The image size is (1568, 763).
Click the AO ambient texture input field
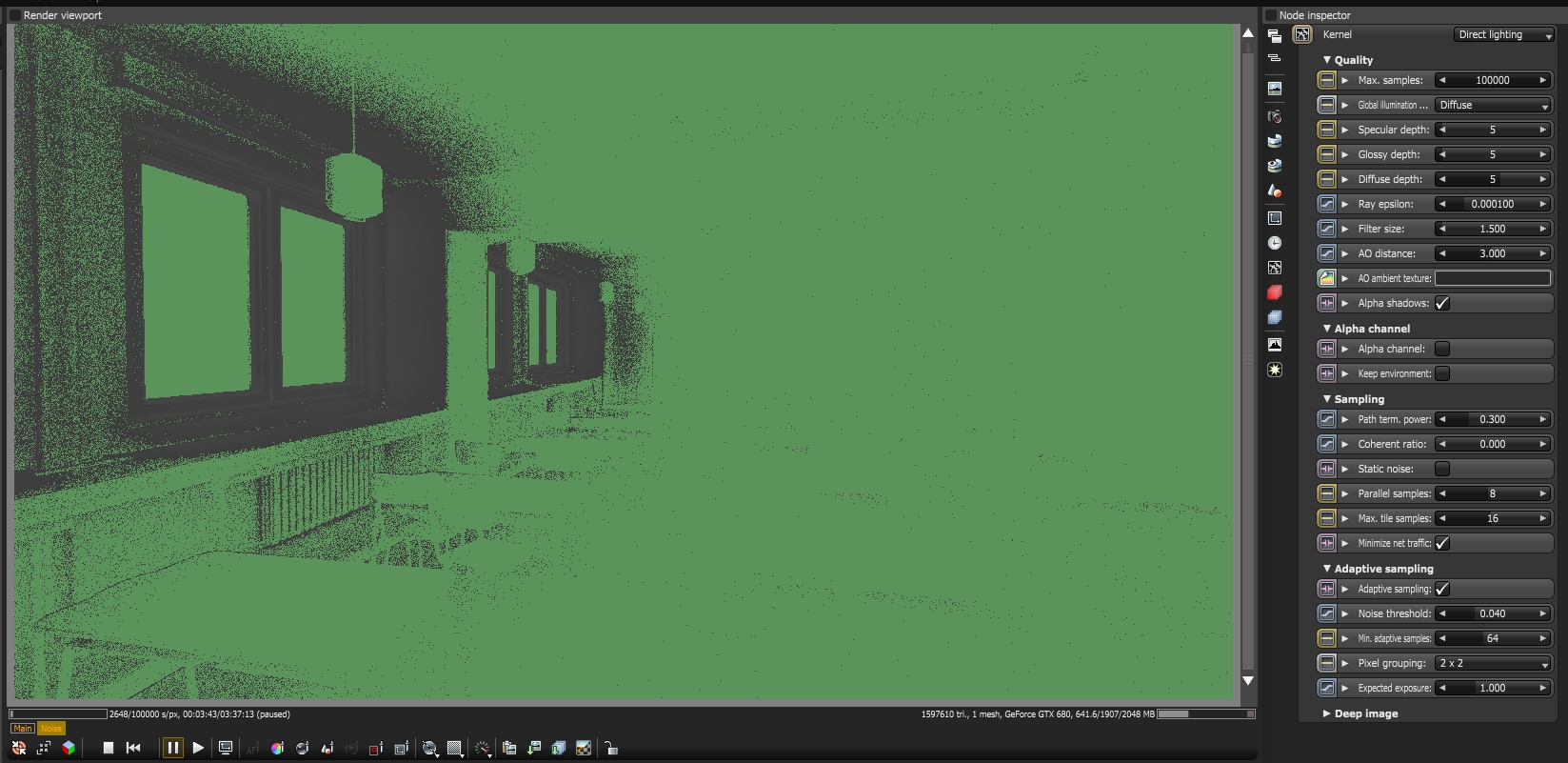(x=1493, y=278)
